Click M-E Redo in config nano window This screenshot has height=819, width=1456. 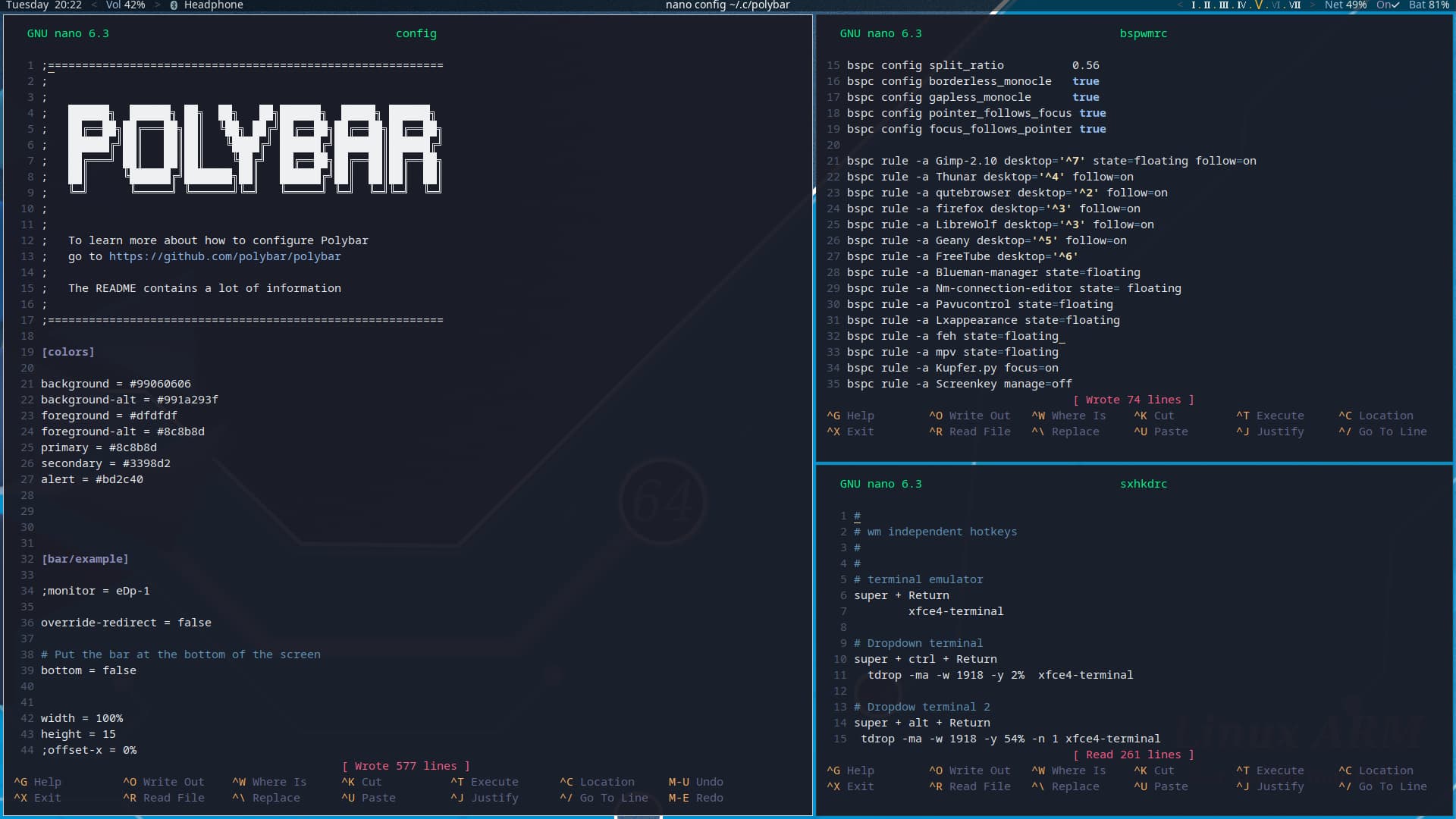695,798
